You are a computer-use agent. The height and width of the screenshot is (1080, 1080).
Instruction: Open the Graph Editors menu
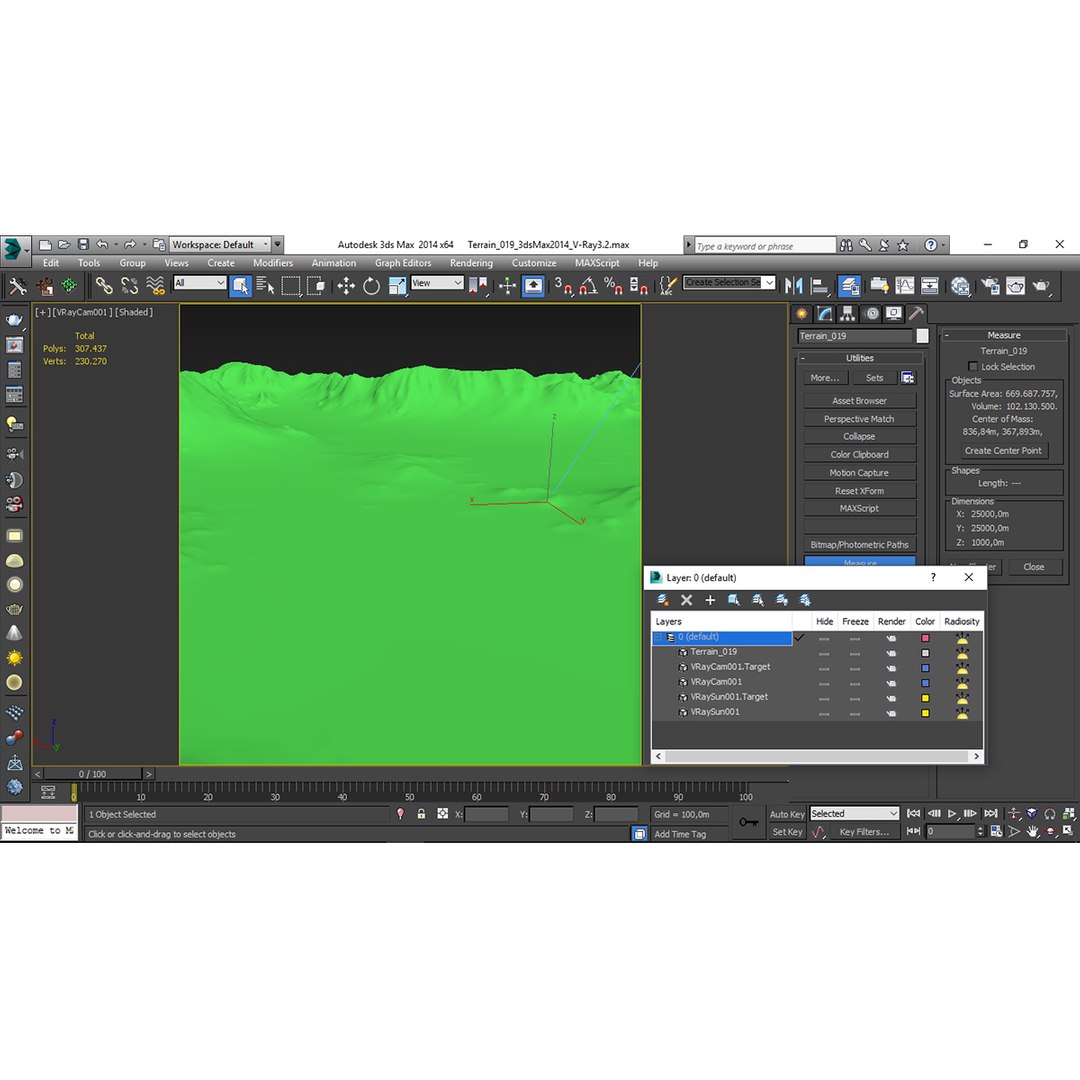point(403,263)
